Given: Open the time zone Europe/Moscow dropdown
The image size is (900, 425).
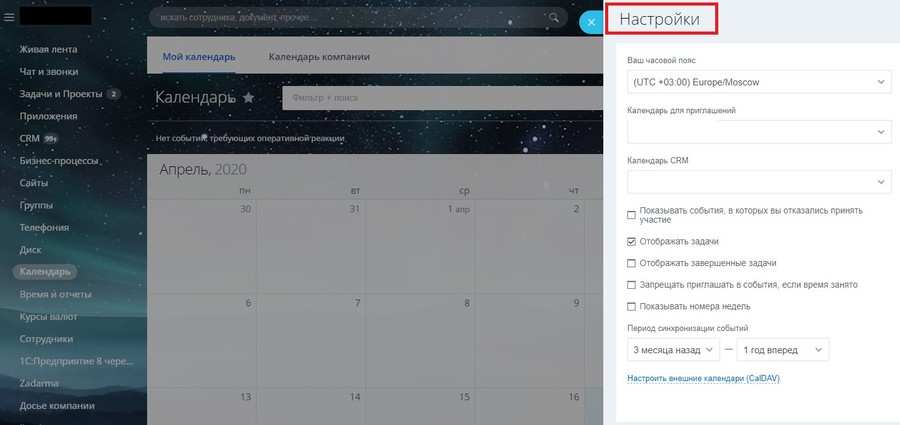Looking at the screenshot, I should click(x=759, y=82).
